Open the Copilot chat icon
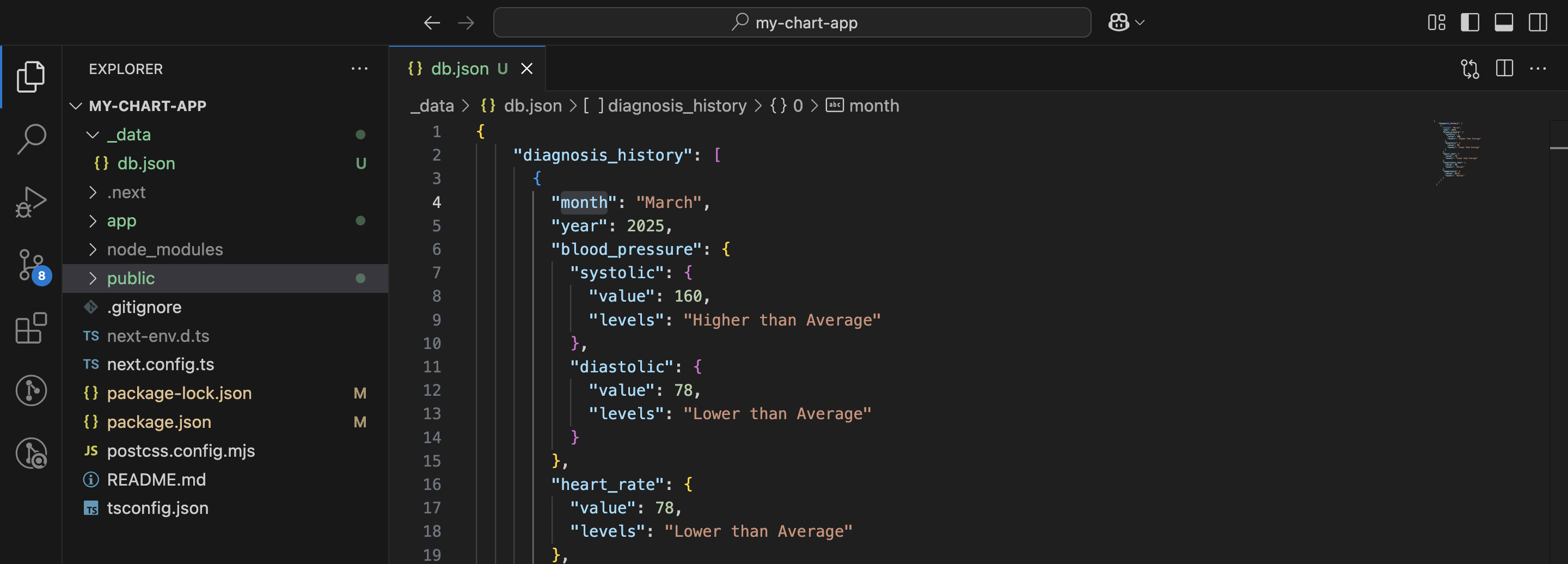 tap(1119, 22)
